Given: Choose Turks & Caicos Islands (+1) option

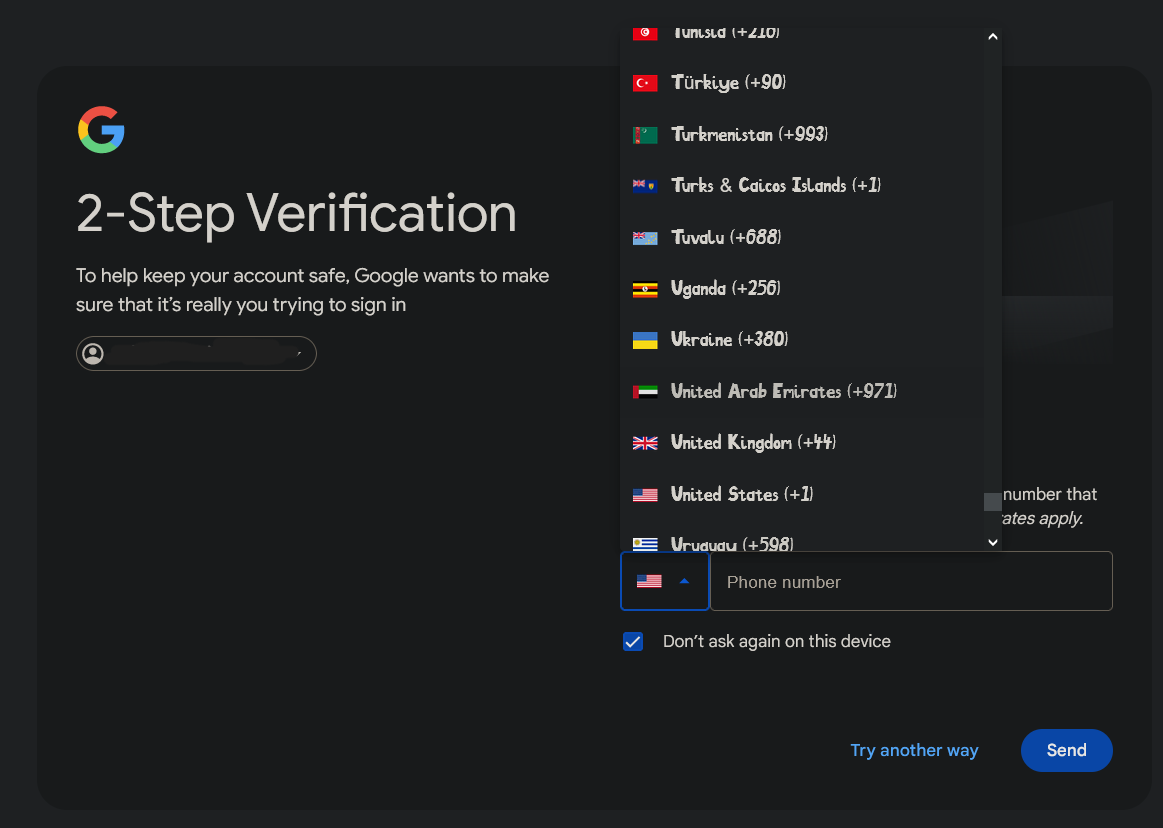Looking at the screenshot, I should 775,186.
